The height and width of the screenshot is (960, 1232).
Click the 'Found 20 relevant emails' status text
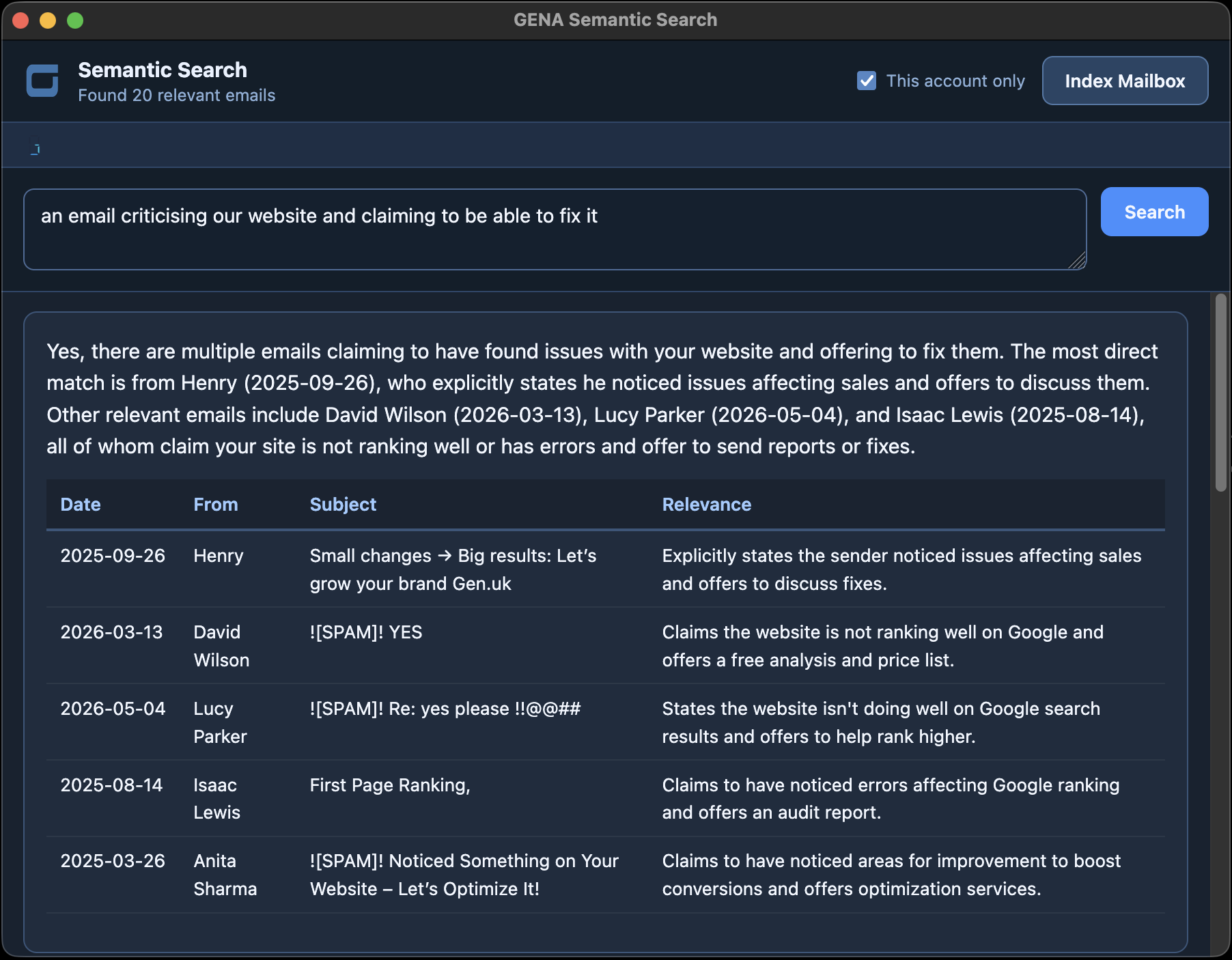[x=177, y=96]
